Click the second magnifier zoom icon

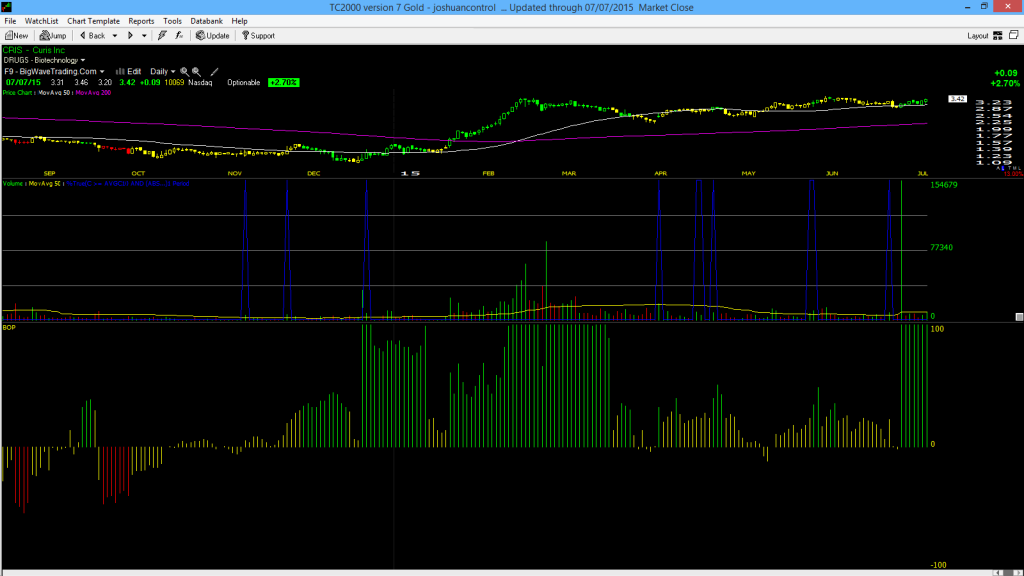point(196,72)
